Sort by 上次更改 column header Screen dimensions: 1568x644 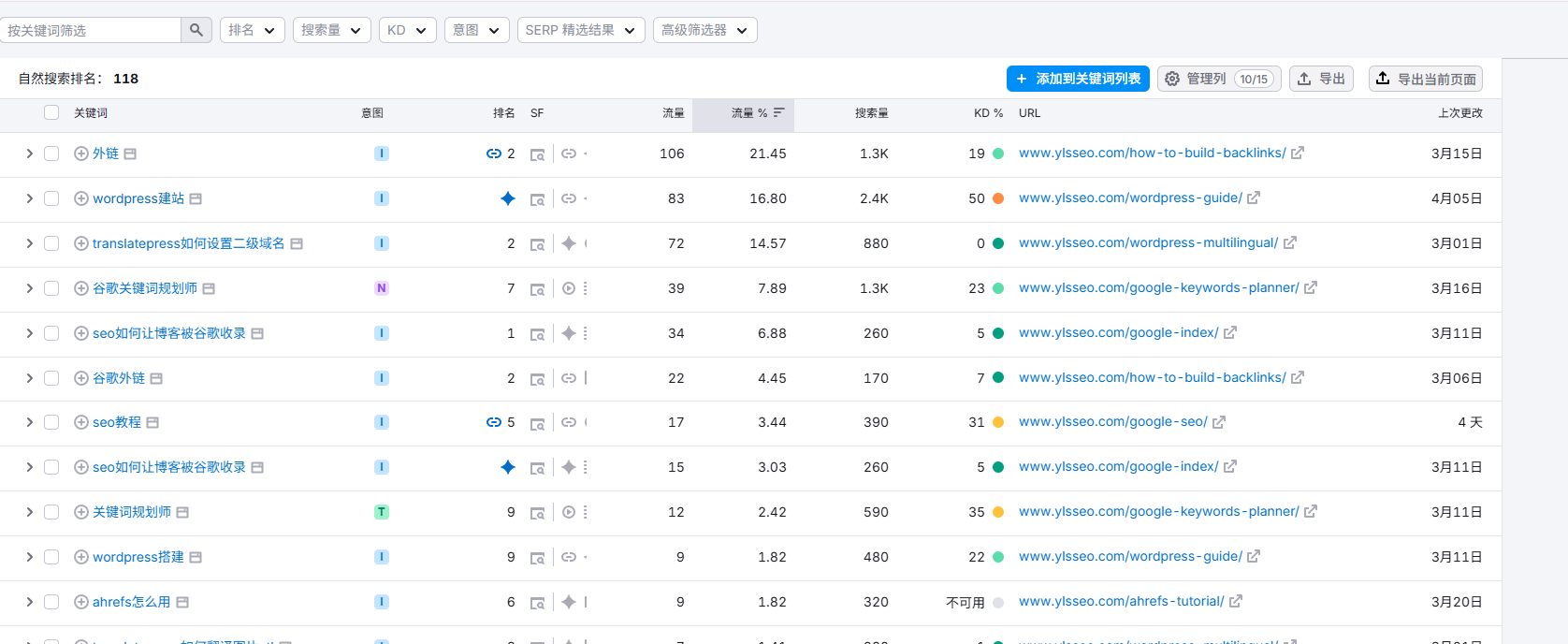(x=1460, y=113)
